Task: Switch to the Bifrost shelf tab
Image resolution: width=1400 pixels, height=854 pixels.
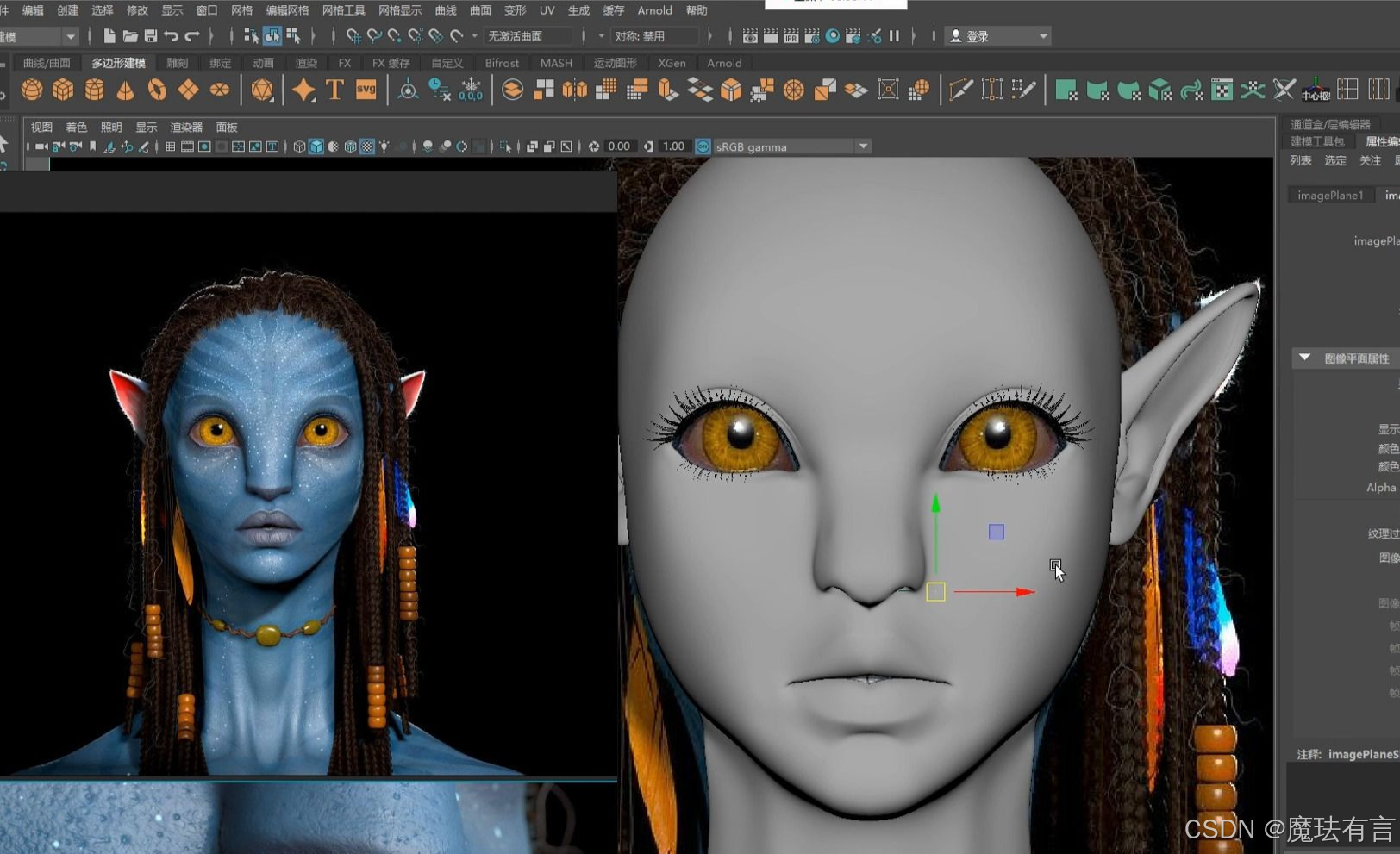Action: pyautogui.click(x=502, y=63)
